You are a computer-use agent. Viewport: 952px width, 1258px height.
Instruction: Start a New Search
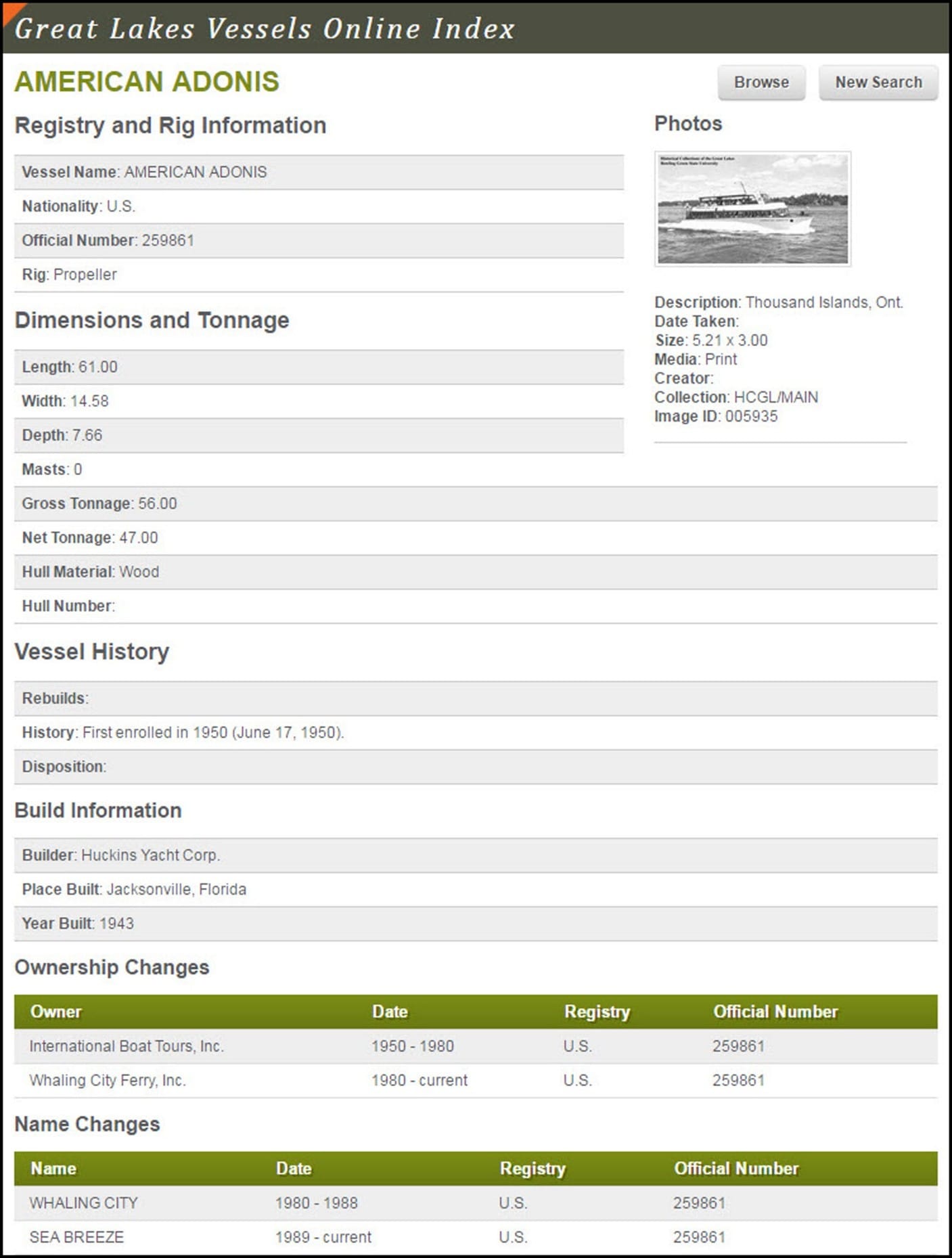(x=878, y=83)
